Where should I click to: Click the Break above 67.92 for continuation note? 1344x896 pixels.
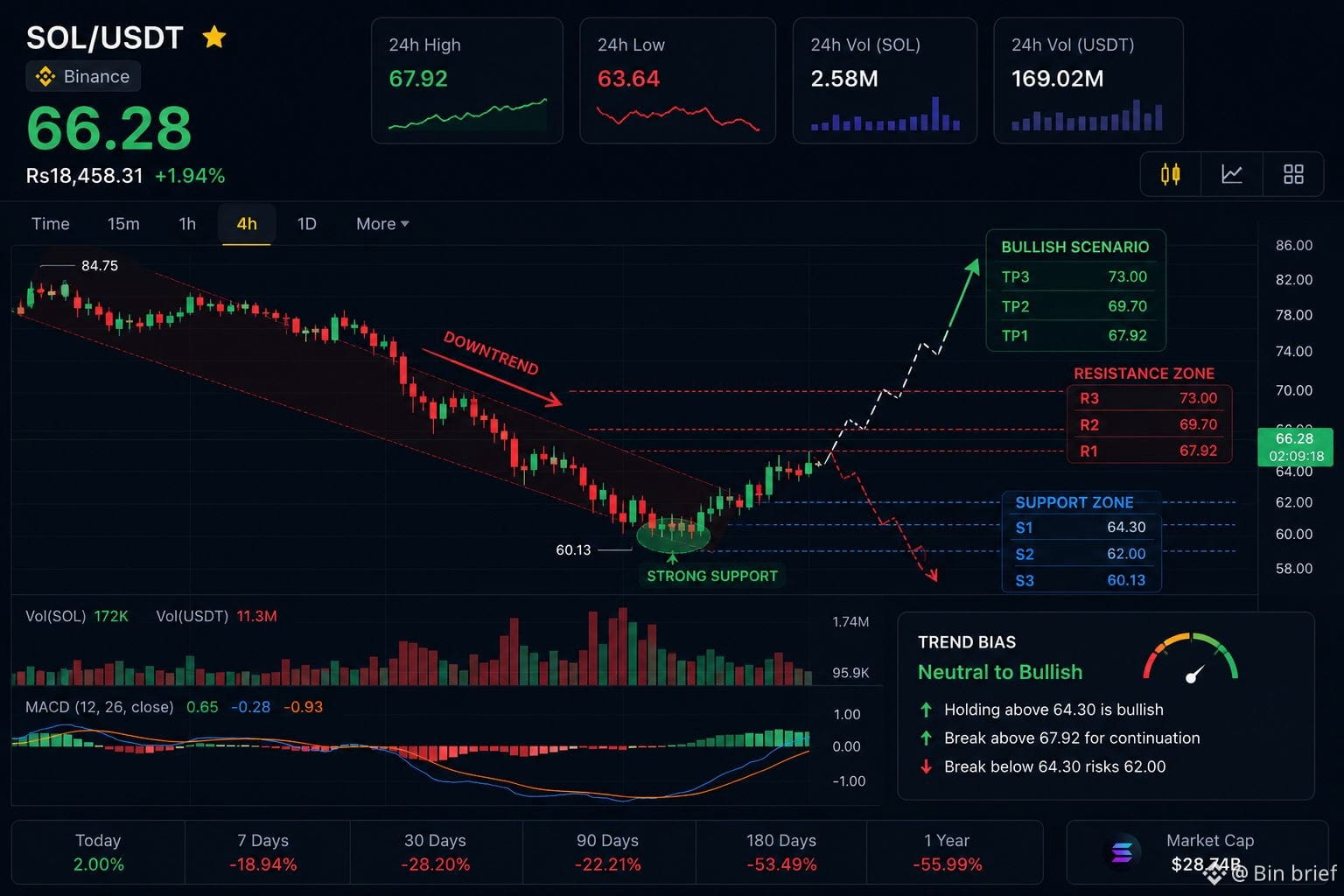(1072, 738)
